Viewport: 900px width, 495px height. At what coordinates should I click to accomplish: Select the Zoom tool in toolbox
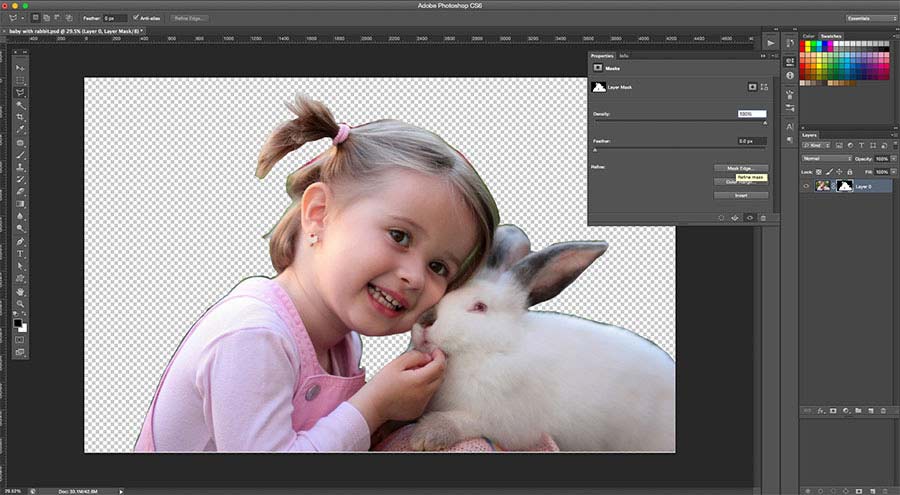(20, 304)
